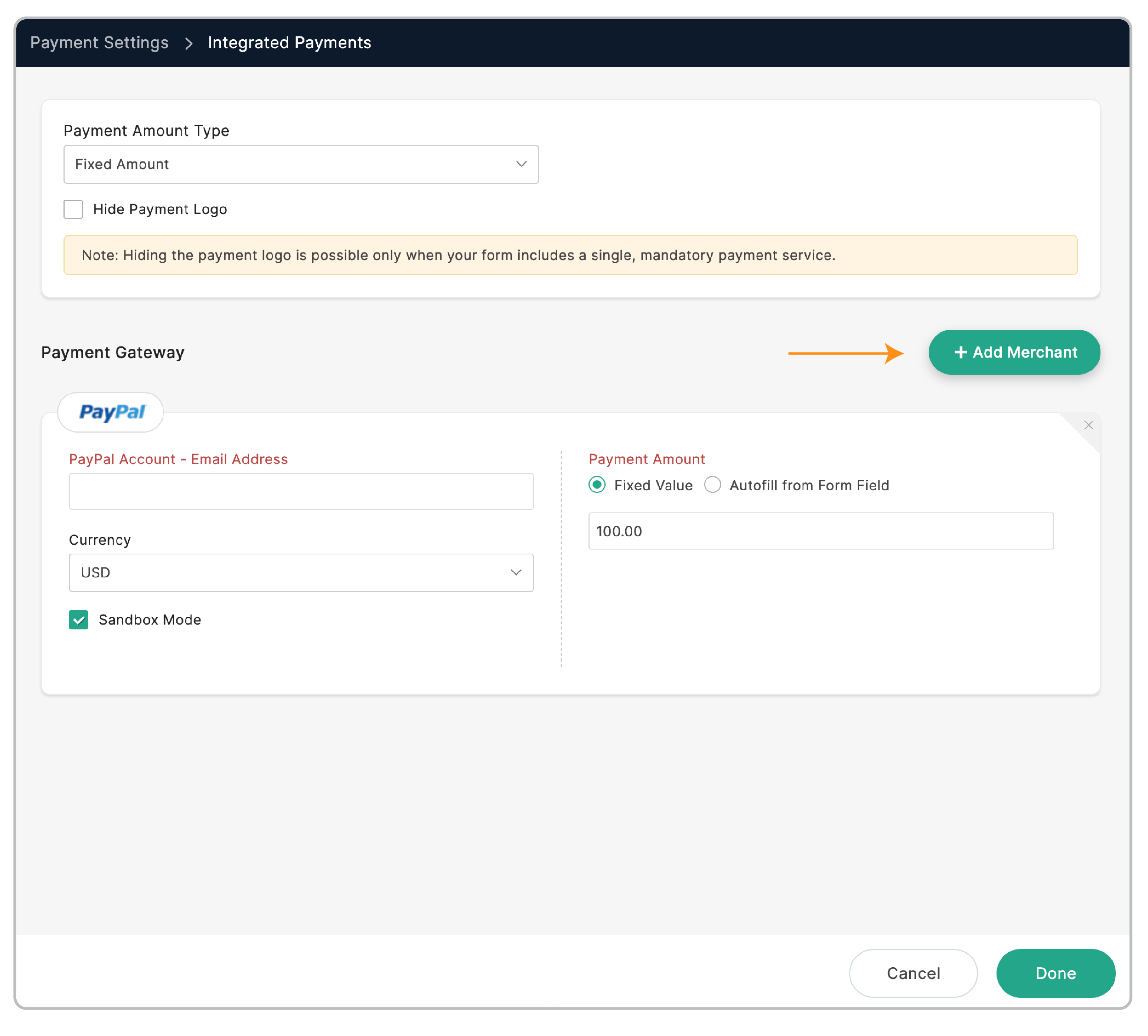Open the Payment Amount Type dropdown
1148x1036 pixels.
(x=301, y=164)
